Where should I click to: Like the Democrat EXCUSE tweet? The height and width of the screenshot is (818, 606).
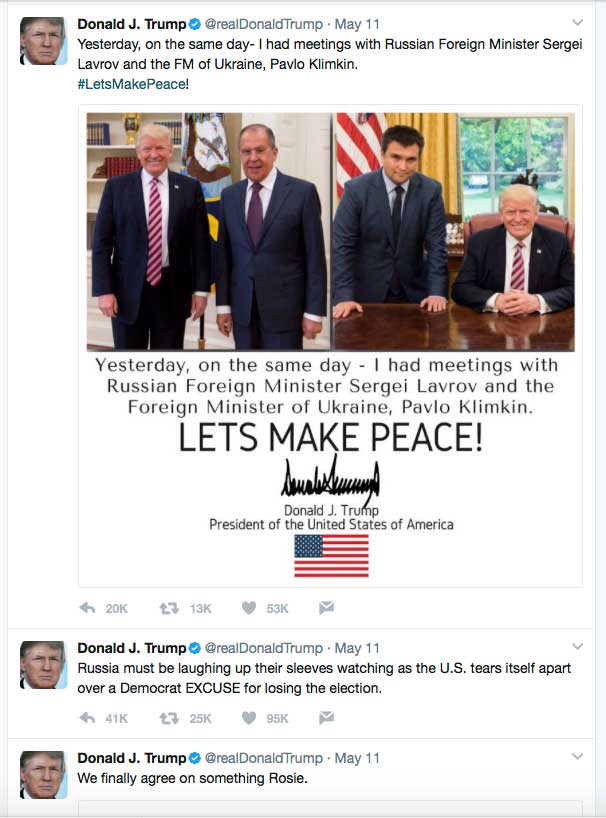(x=249, y=718)
